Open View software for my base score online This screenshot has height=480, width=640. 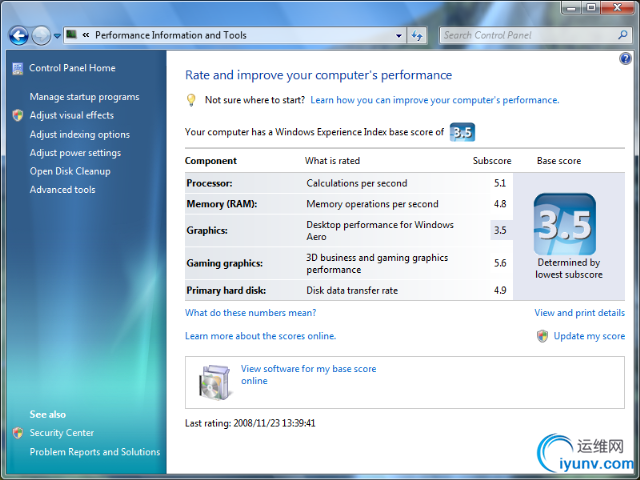point(308,375)
